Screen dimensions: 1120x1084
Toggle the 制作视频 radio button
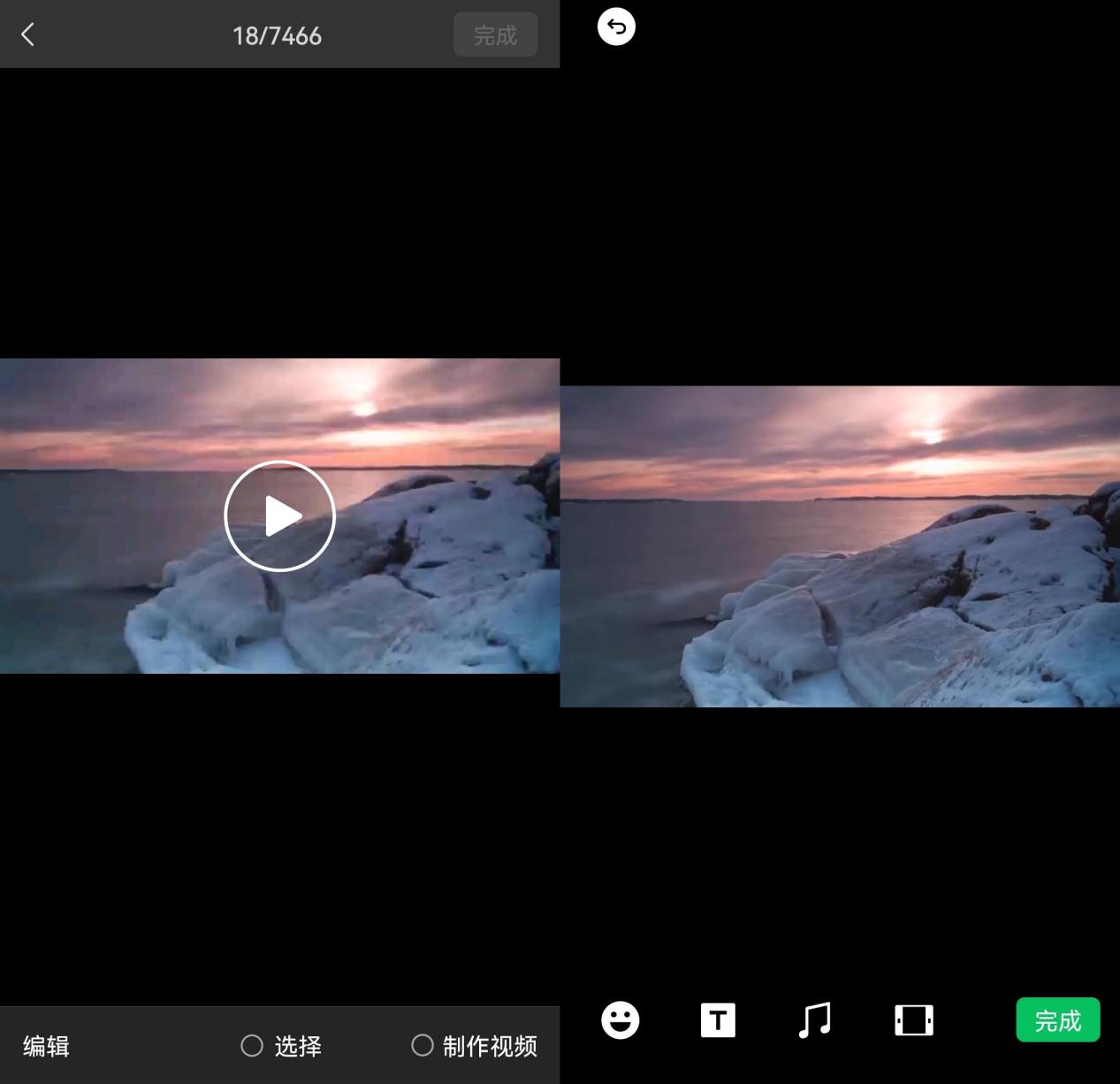(423, 1045)
